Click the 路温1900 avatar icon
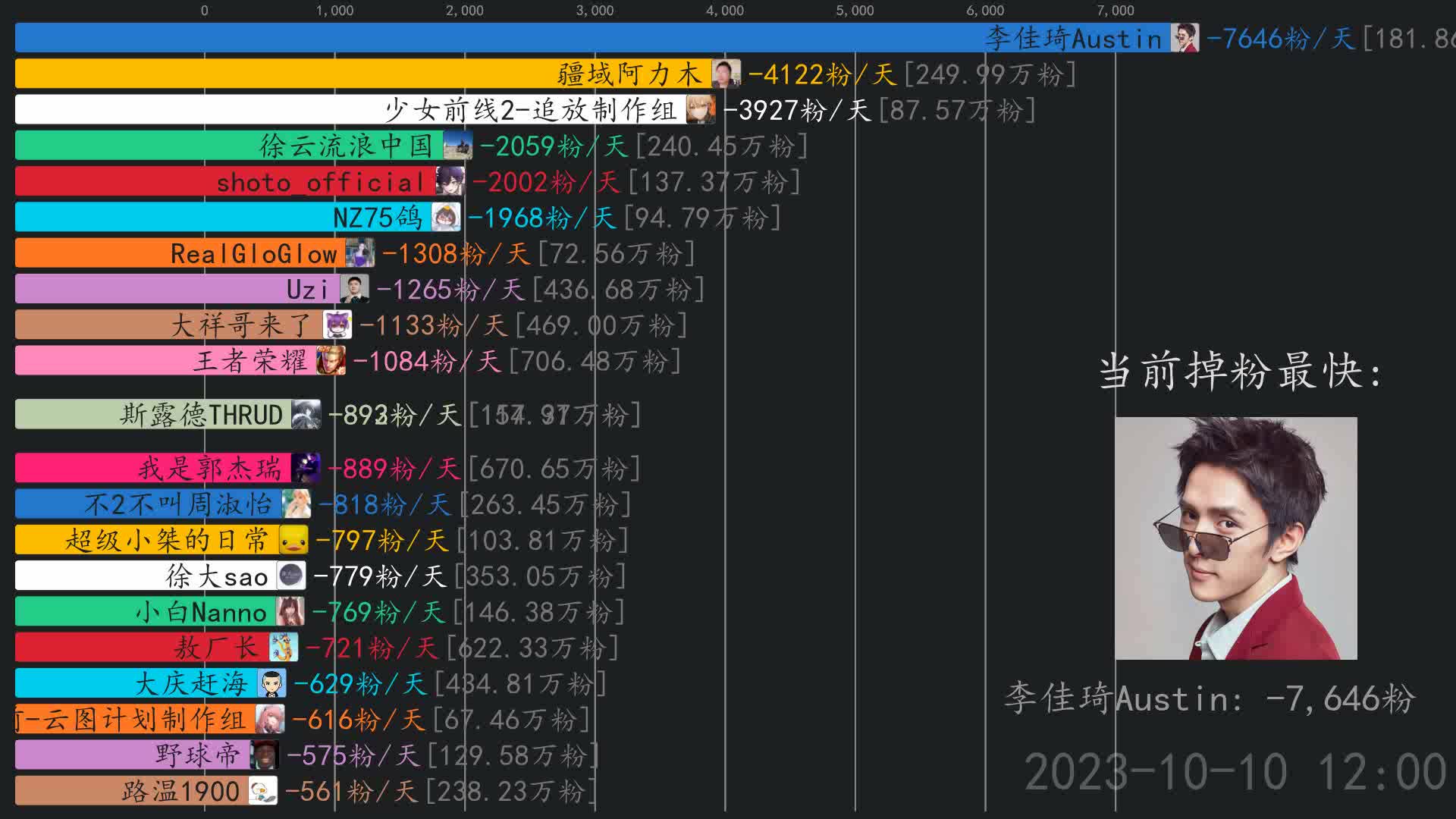The width and height of the screenshot is (1456, 819). click(263, 790)
